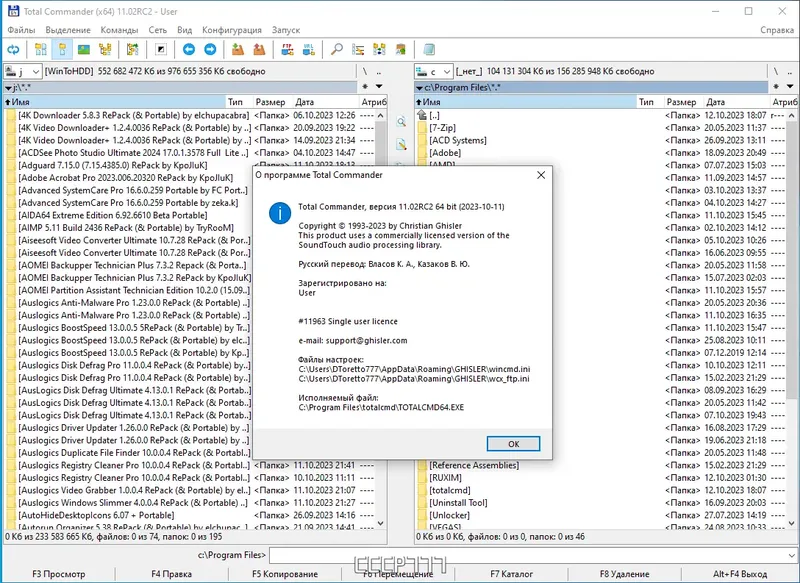The height and width of the screenshot is (583, 800).
Task: Click the triangle before c:\Program Files path
Action: 419,88
